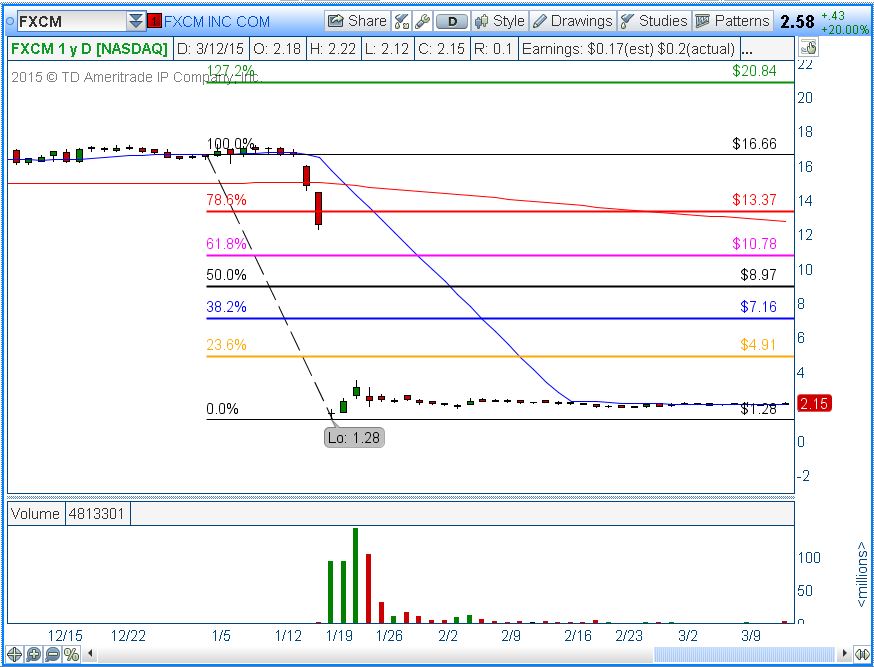
Task: Click the FXCM INC COM company link
Action: click(216, 21)
